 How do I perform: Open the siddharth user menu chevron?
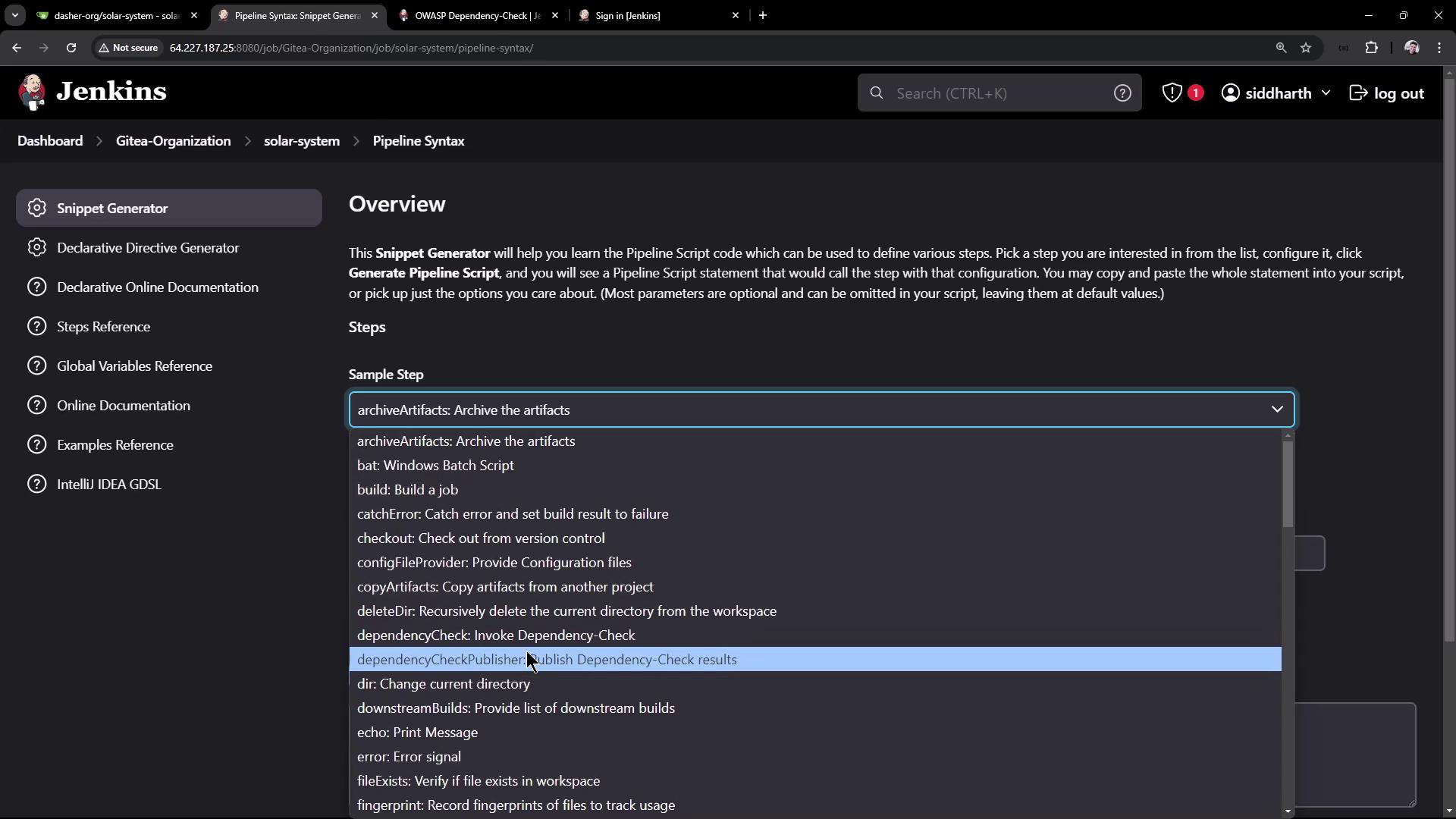[1326, 93]
